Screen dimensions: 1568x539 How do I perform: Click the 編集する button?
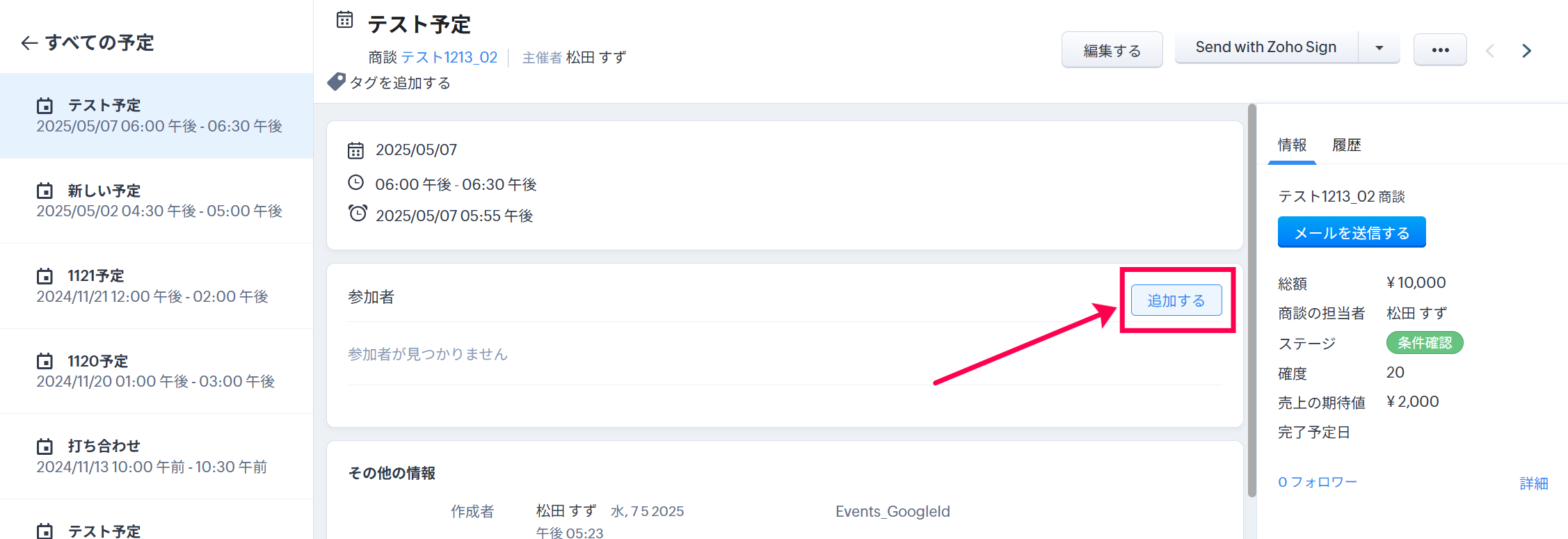click(1112, 50)
